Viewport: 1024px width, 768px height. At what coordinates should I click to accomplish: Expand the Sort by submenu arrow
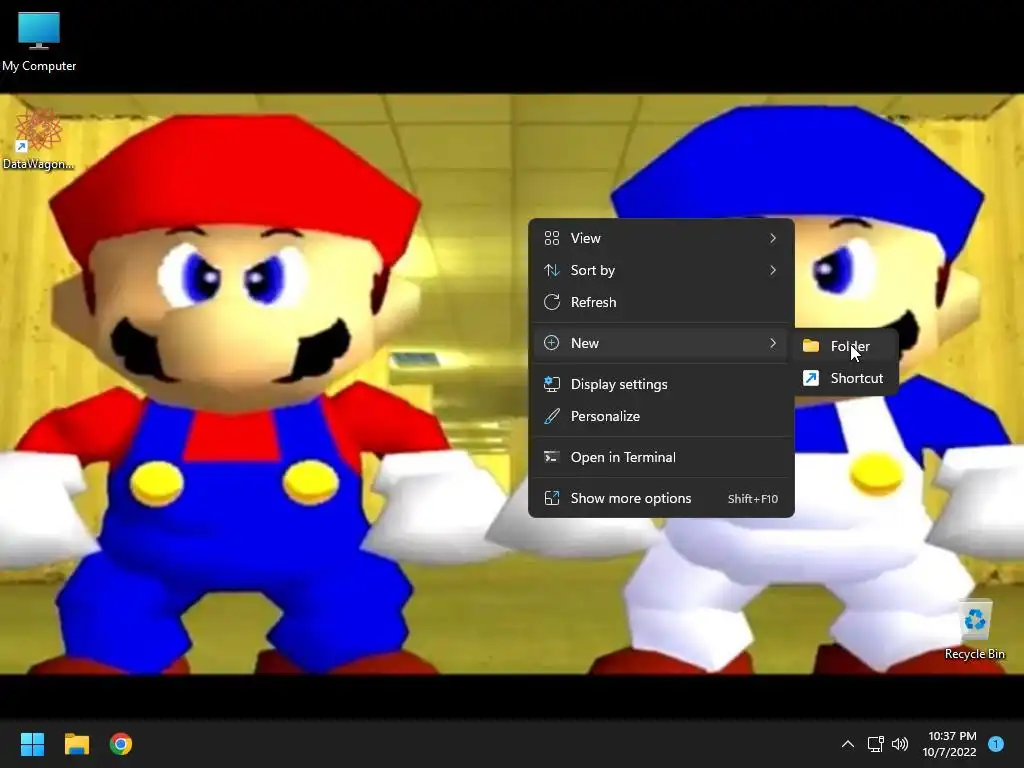(x=773, y=270)
